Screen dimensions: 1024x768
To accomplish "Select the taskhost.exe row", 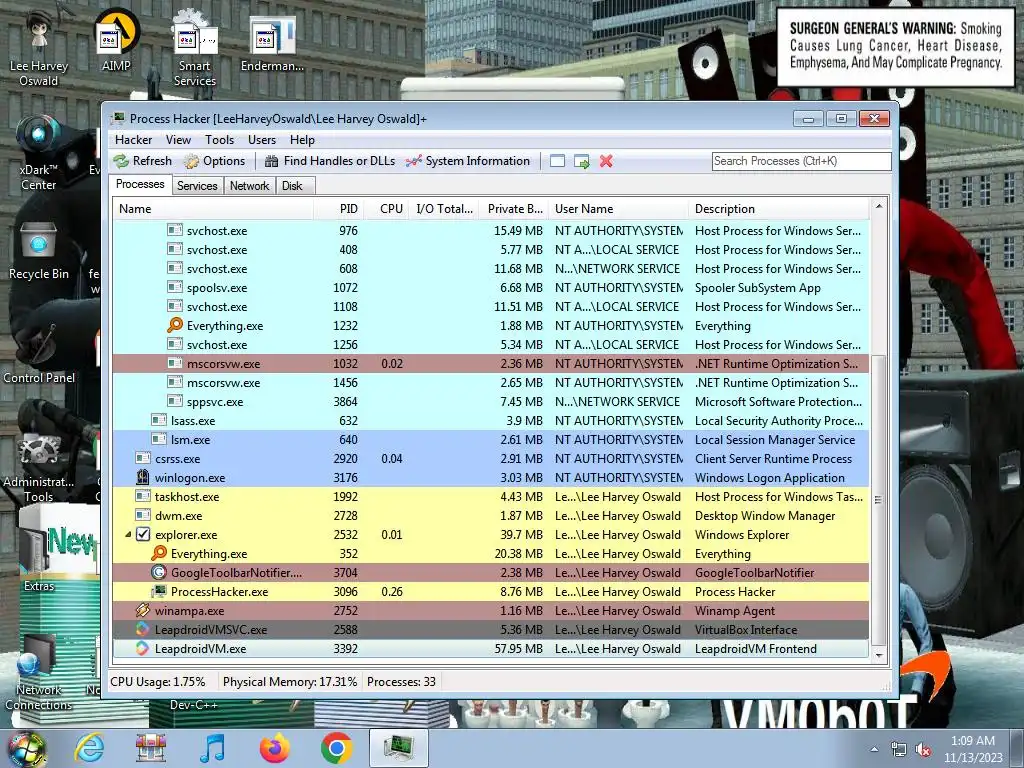I will 491,496.
